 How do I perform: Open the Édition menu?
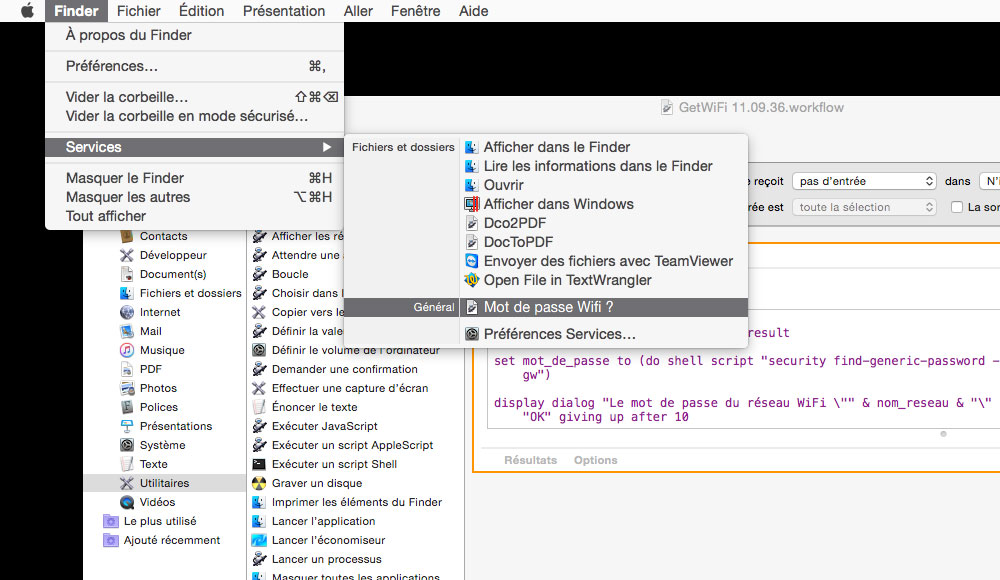click(x=202, y=11)
